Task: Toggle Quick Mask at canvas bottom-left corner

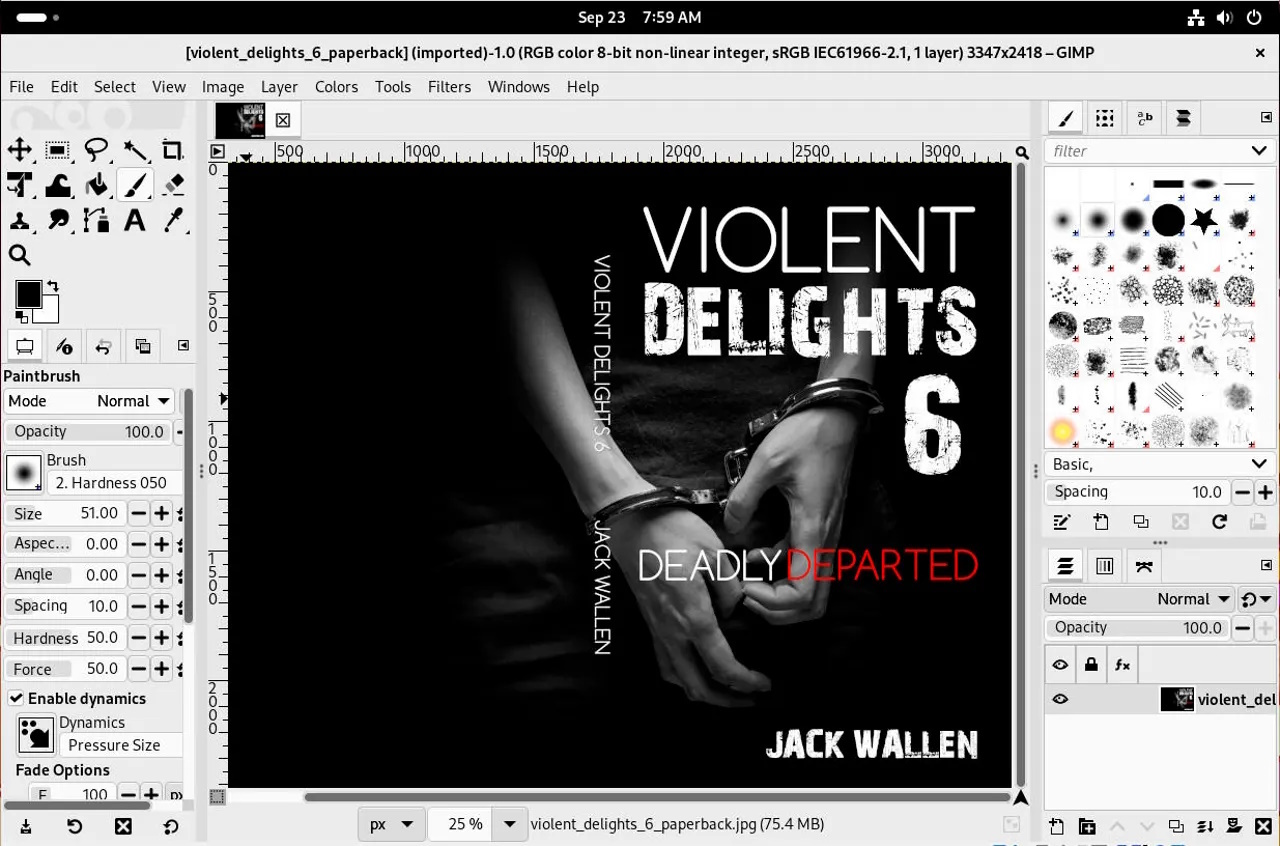Action: click(x=217, y=797)
